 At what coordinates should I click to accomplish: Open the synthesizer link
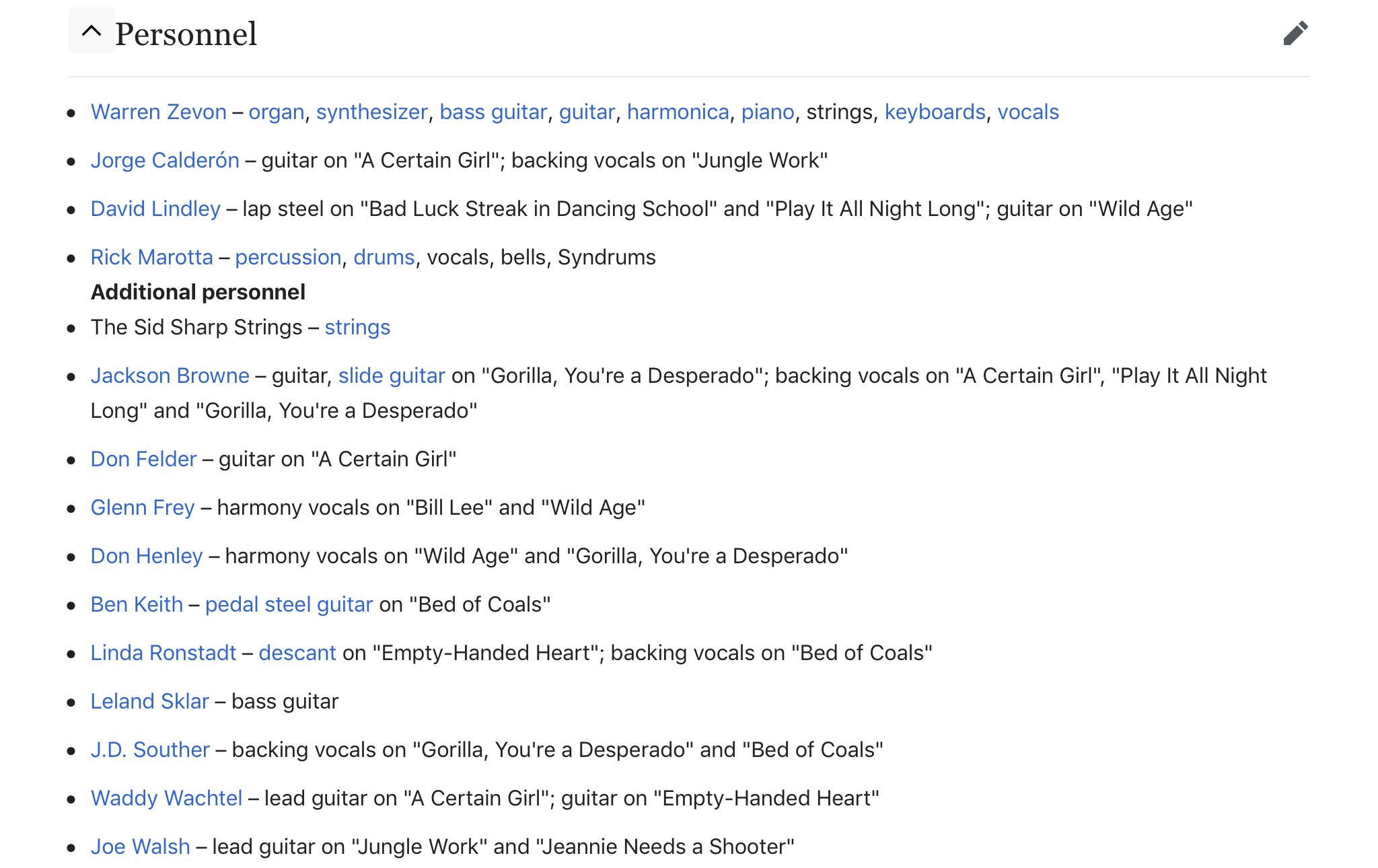pos(372,112)
